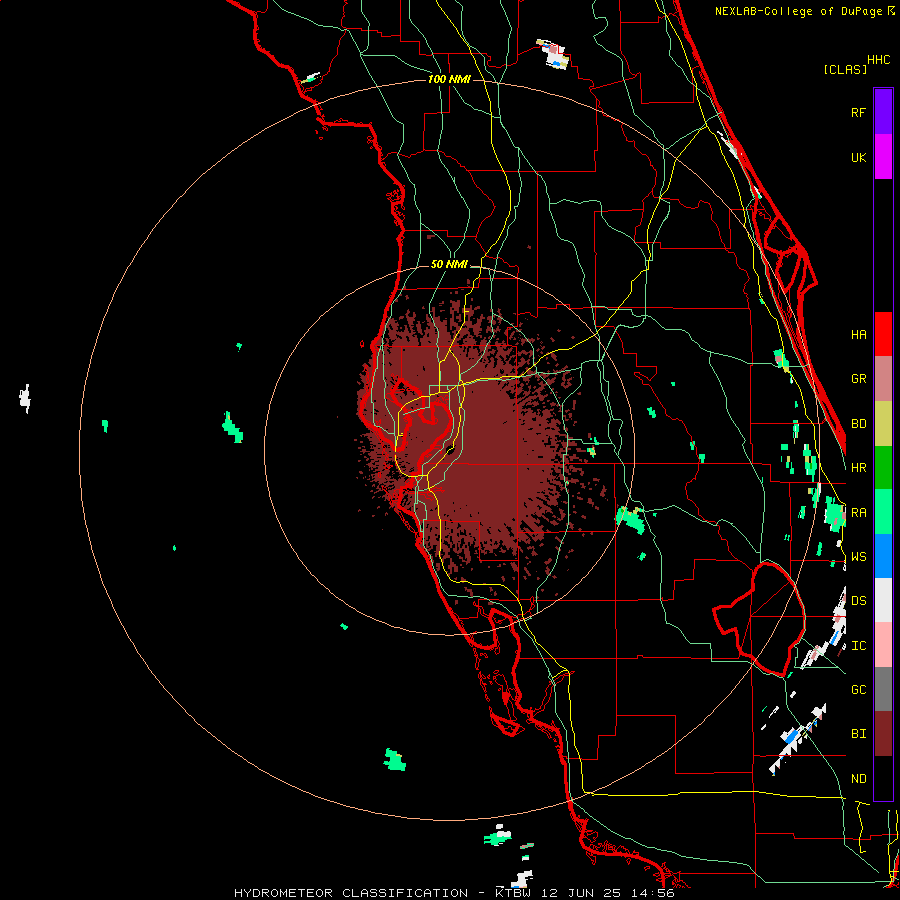Click the HHC product label
This screenshot has width=900, height=900.
878,60
